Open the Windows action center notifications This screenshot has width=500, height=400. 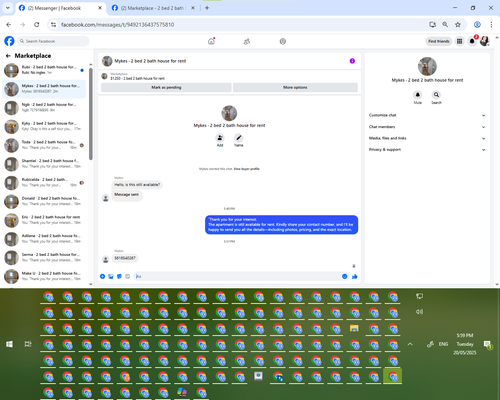[487, 344]
